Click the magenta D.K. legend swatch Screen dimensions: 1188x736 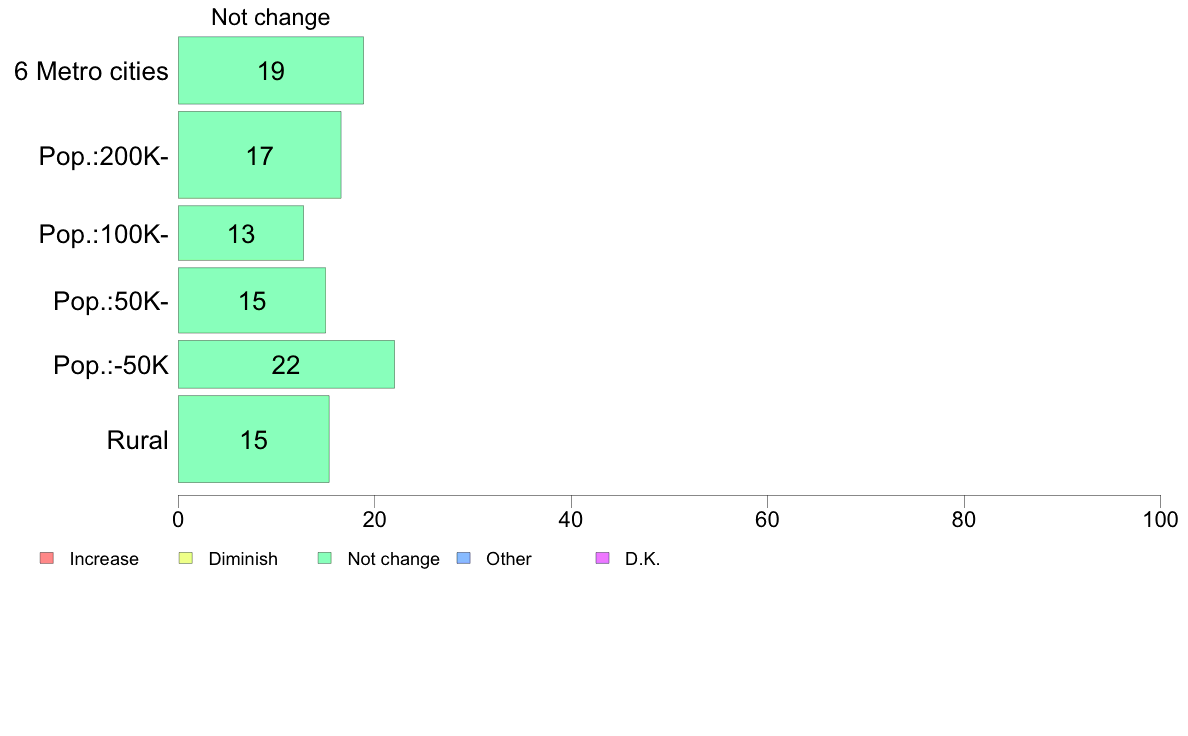tap(602, 559)
